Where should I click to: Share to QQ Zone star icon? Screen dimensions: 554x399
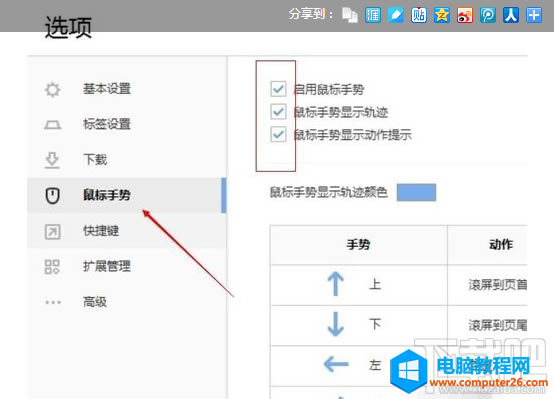[x=442, y=15]
